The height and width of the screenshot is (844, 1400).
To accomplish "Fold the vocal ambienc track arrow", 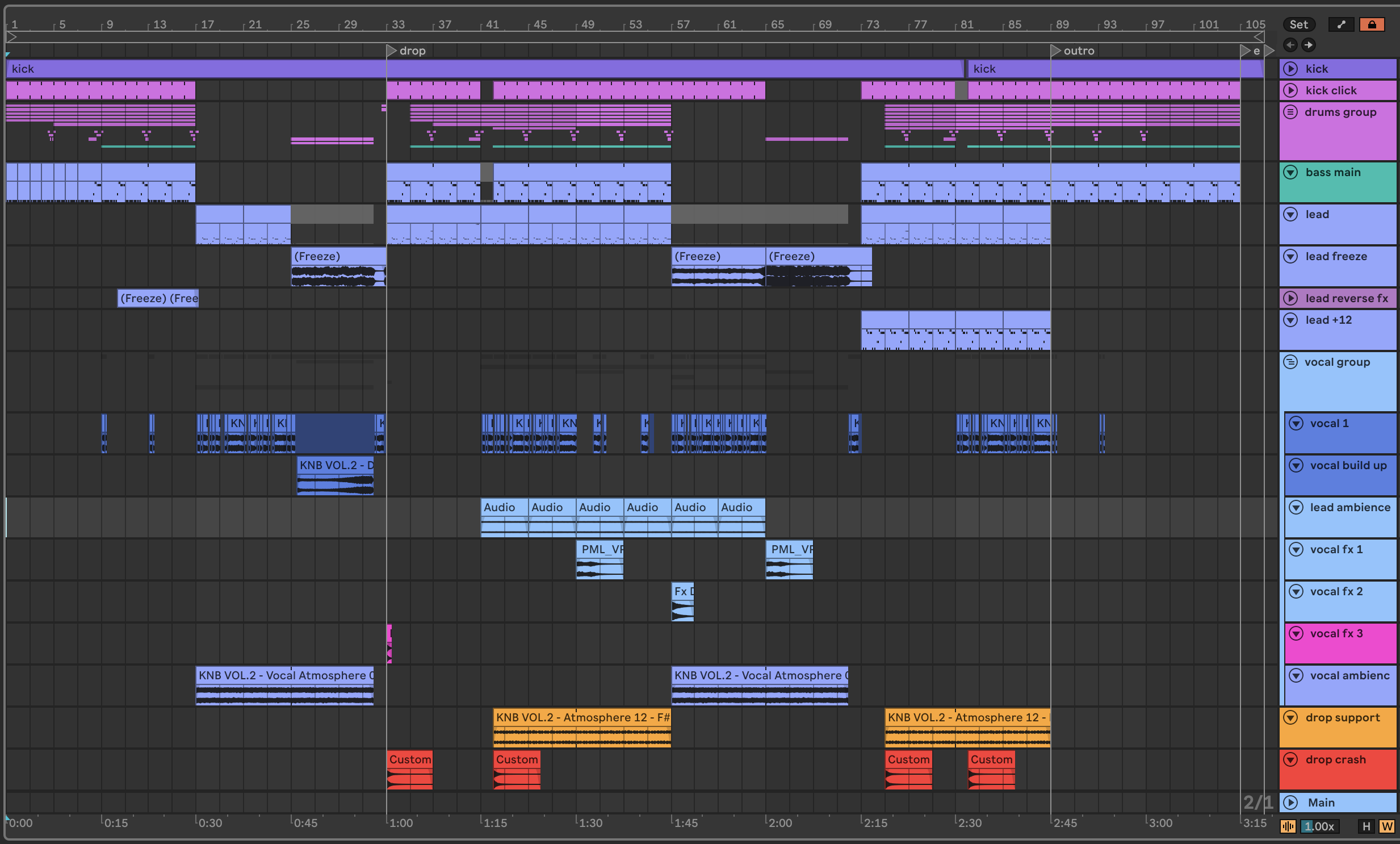I will [1296, 676].
